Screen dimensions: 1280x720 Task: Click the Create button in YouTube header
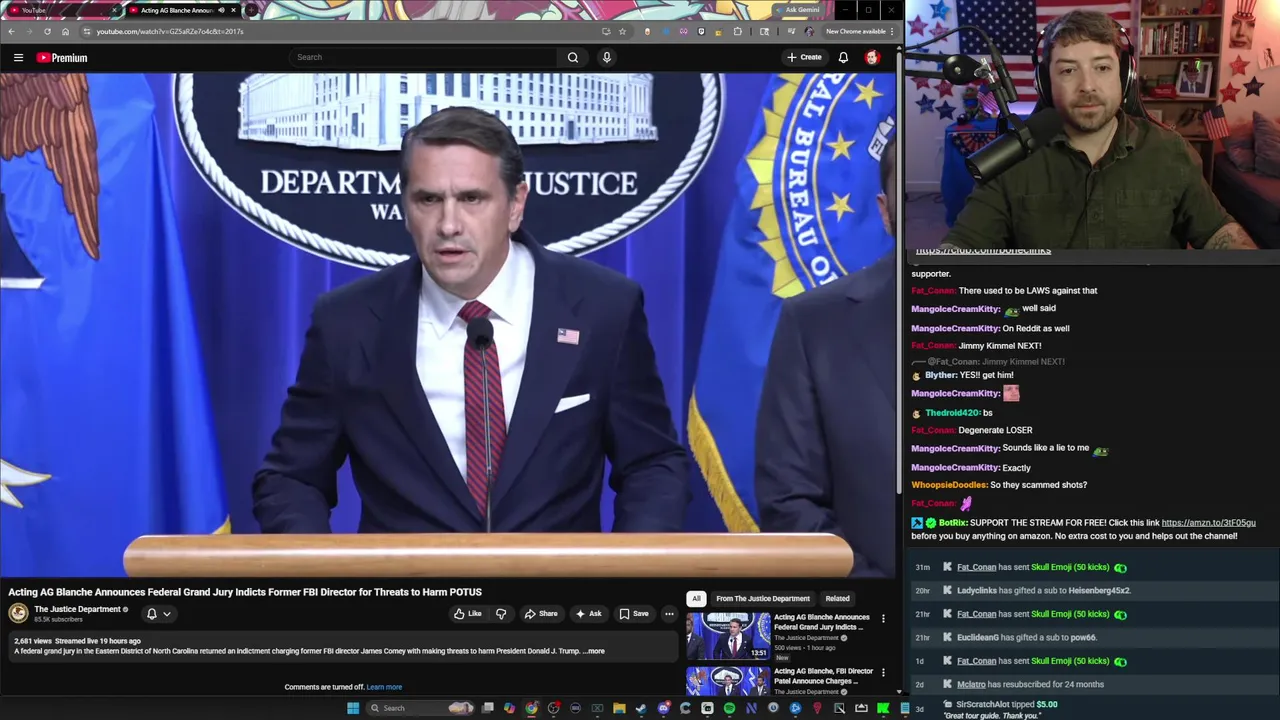[x=804, y=57]
